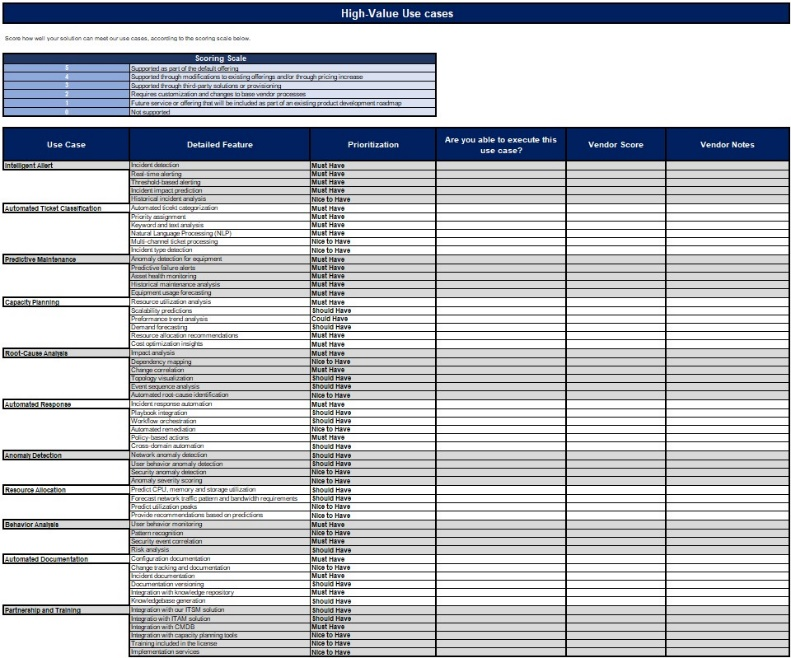The width and height of the screenshot is (791, 658).
Task: Select the Vendor Score column header
Action: click(x=617, y=145)
